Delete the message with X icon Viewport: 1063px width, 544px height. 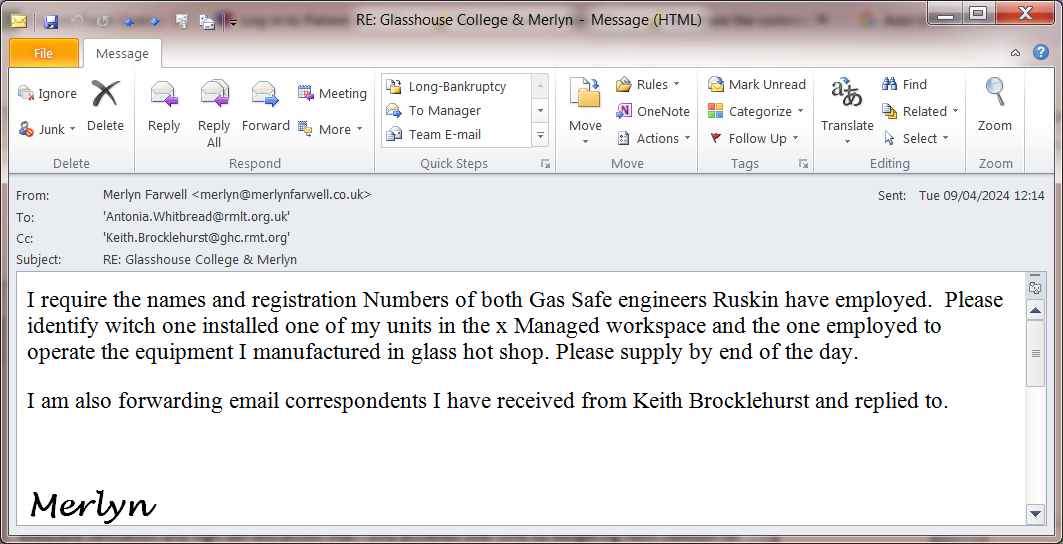point(105,105)
